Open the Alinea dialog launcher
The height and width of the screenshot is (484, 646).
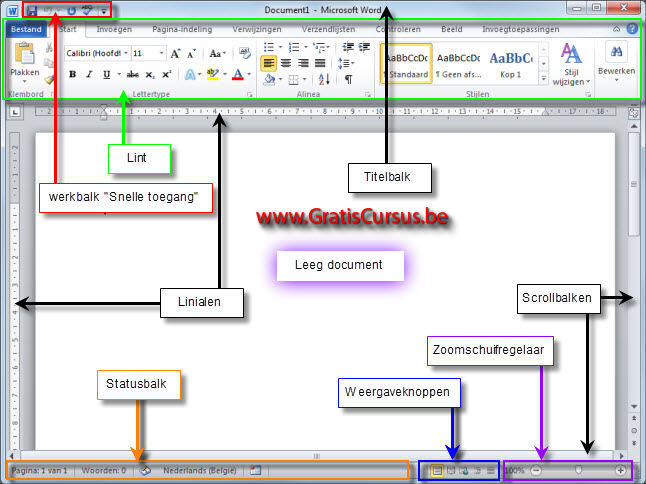[x=367, y=94]
